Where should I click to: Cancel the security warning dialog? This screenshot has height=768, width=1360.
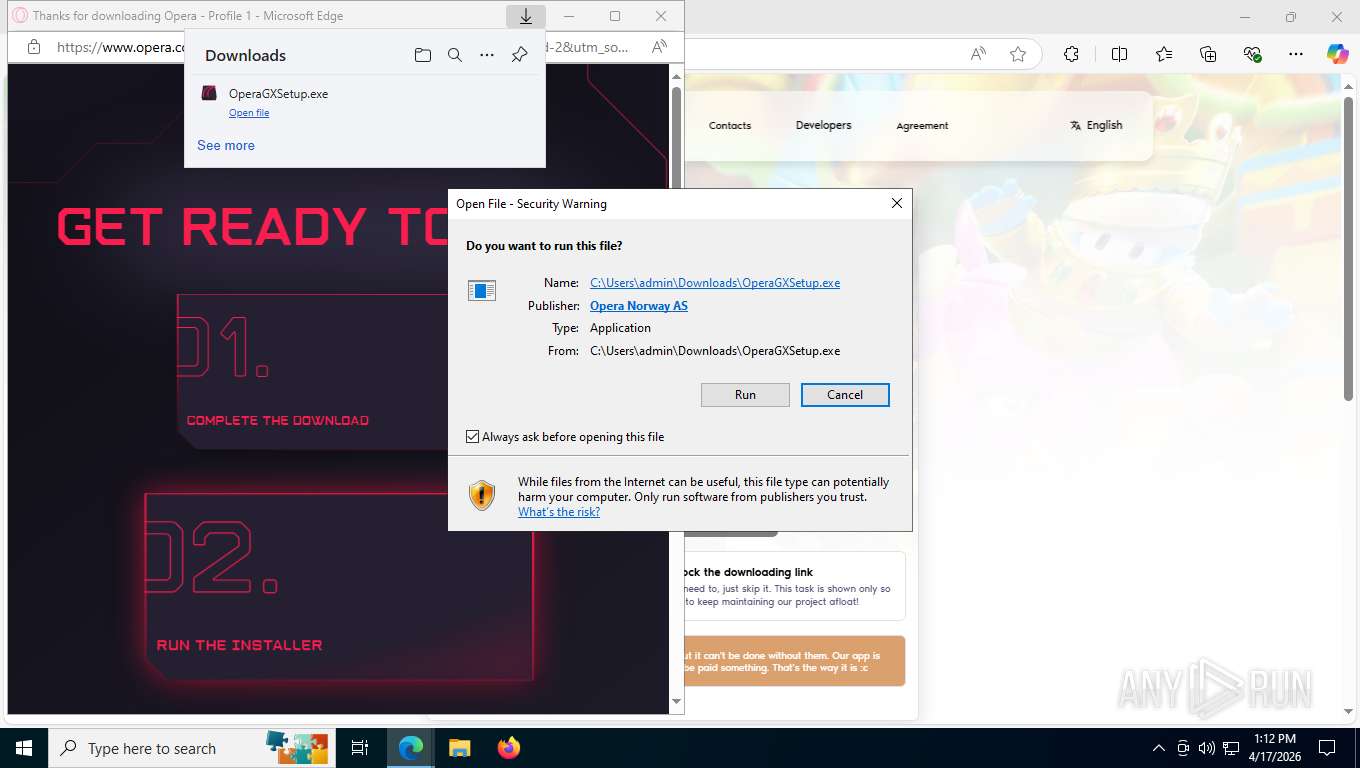845,395
